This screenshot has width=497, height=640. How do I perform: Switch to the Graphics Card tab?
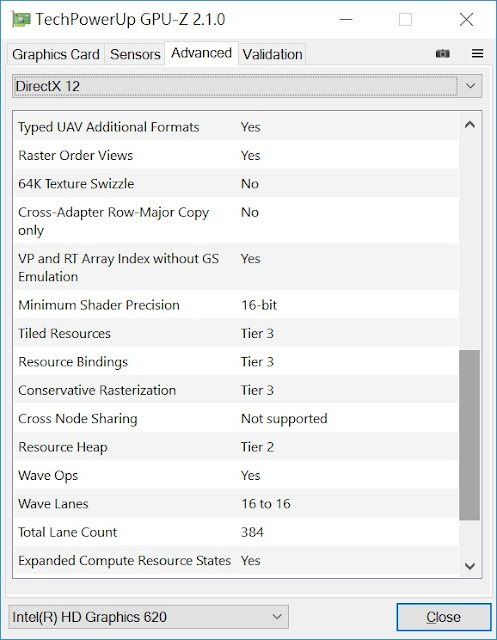pyautogui.click(x=56, y=54)
